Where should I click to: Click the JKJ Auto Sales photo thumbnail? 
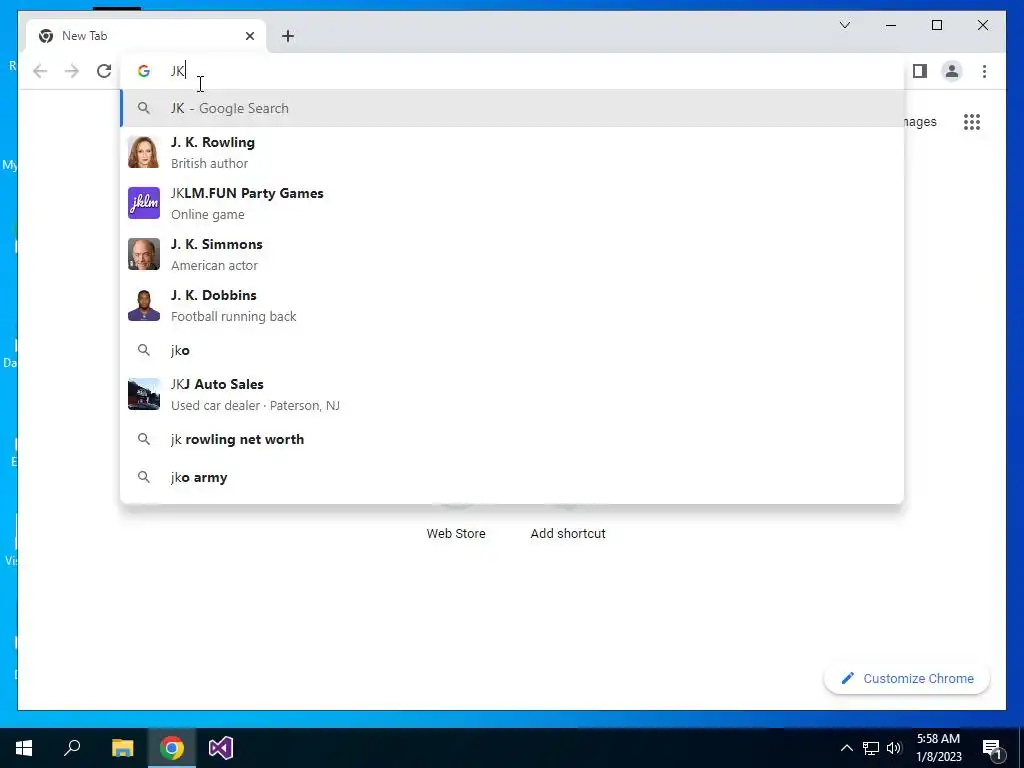point(144,394)
